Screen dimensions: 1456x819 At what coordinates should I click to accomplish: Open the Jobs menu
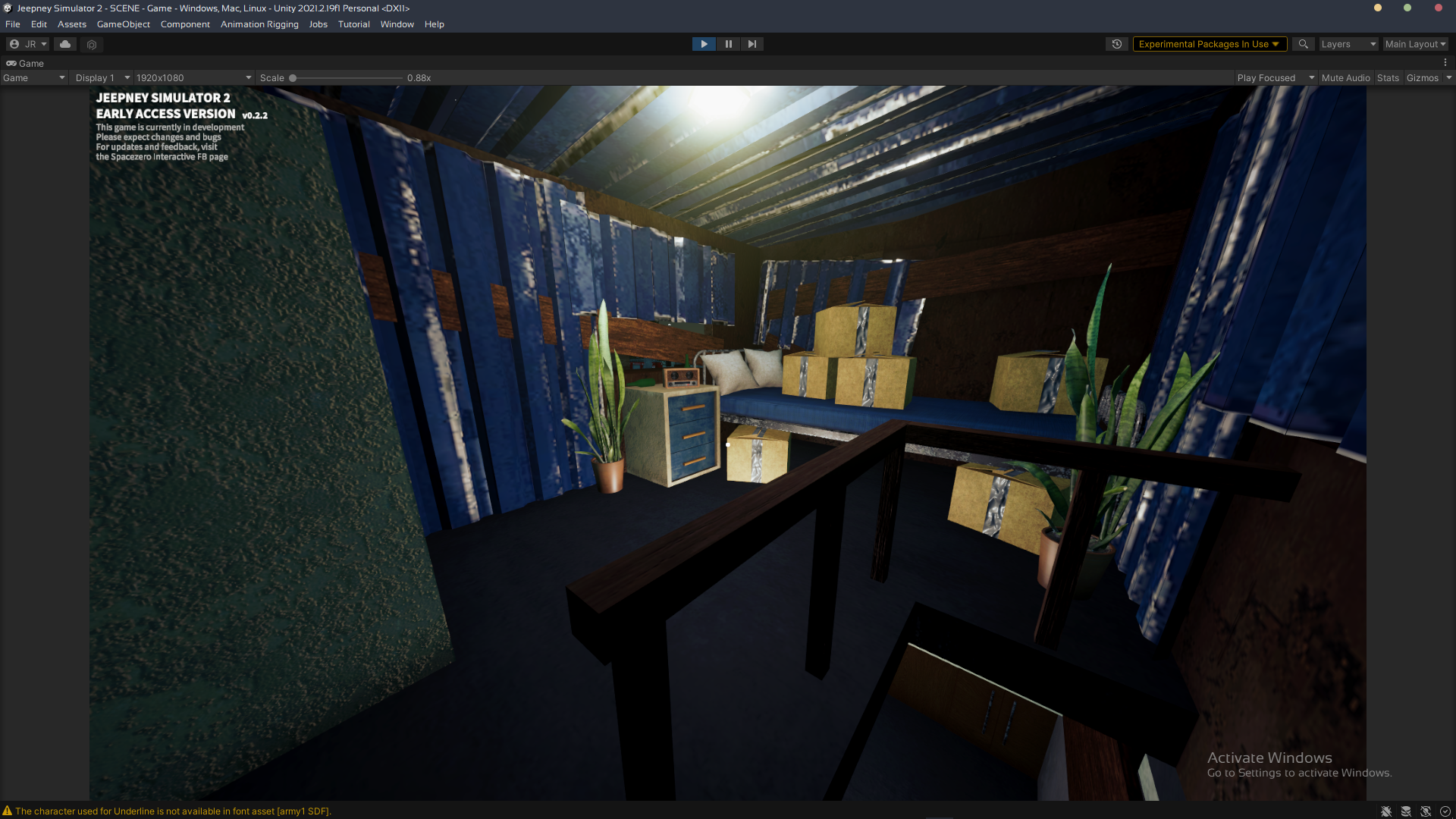(318, 24)
